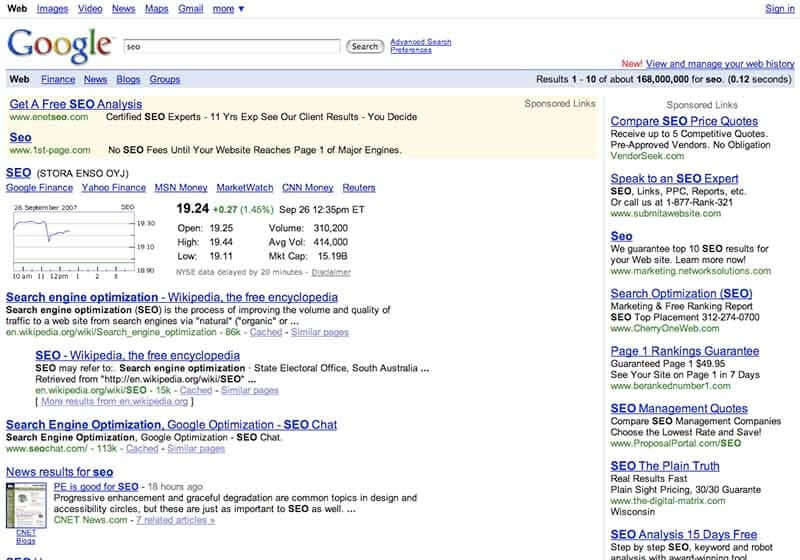Open 'Speak to an SEO Expert' sponsored link
The width and height of the screenshot is (800, 560).
tap(674, 179)
